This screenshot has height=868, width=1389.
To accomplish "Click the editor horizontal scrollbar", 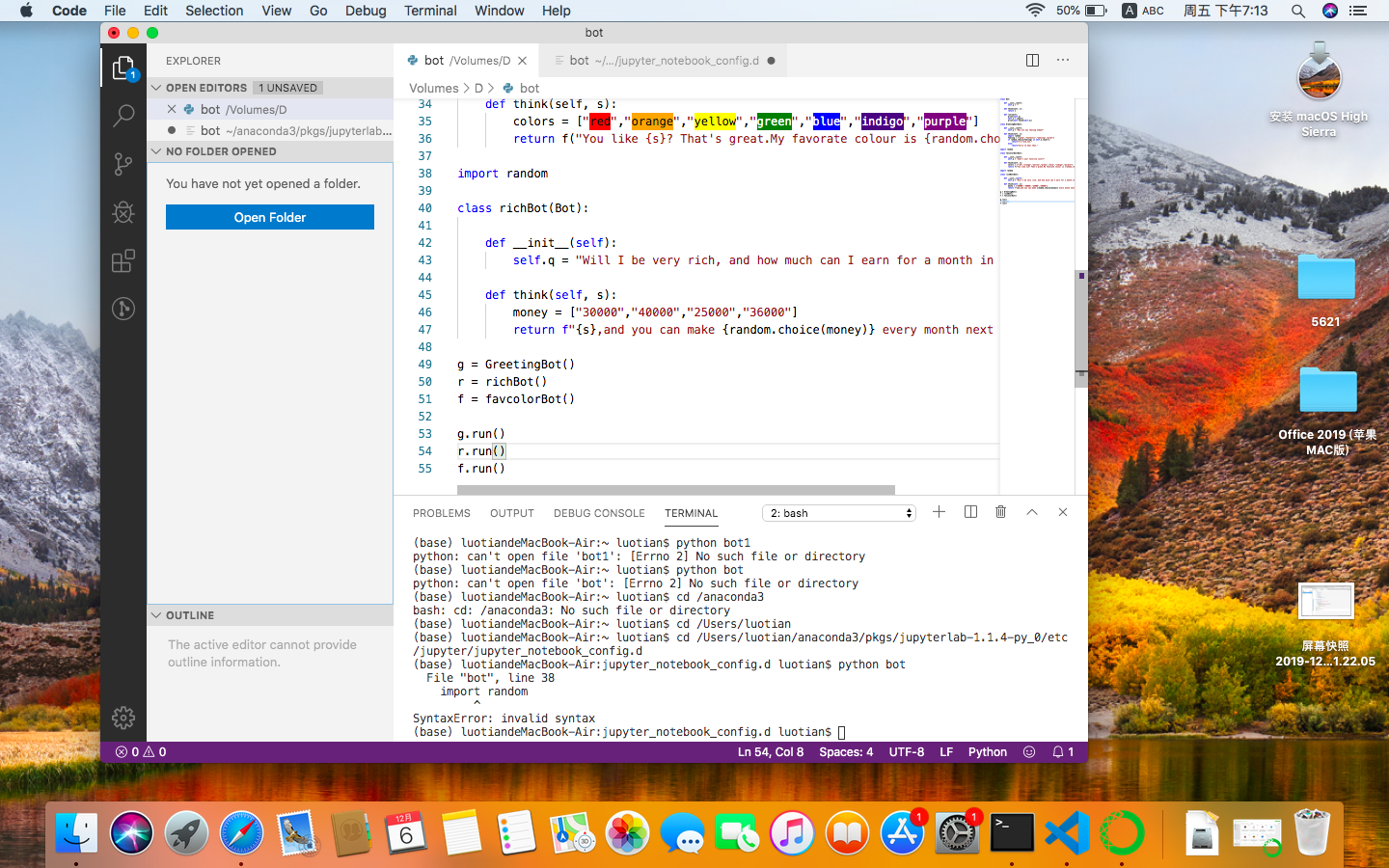I will (676, 490).
